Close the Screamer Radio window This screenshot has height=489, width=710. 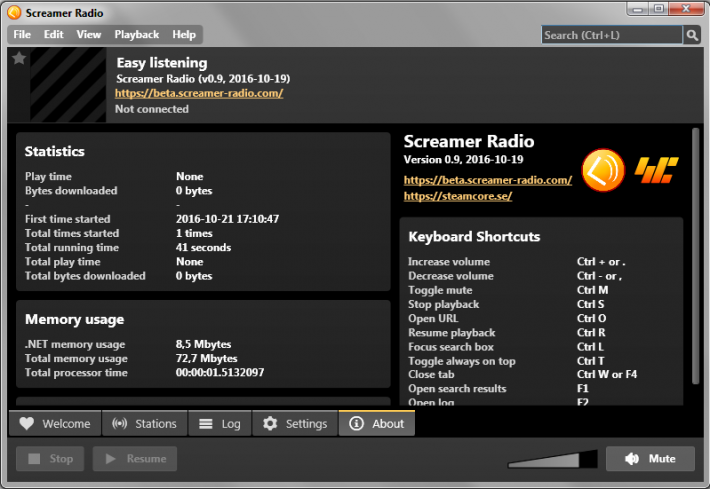pyautogui.click(x=686, y=9)
